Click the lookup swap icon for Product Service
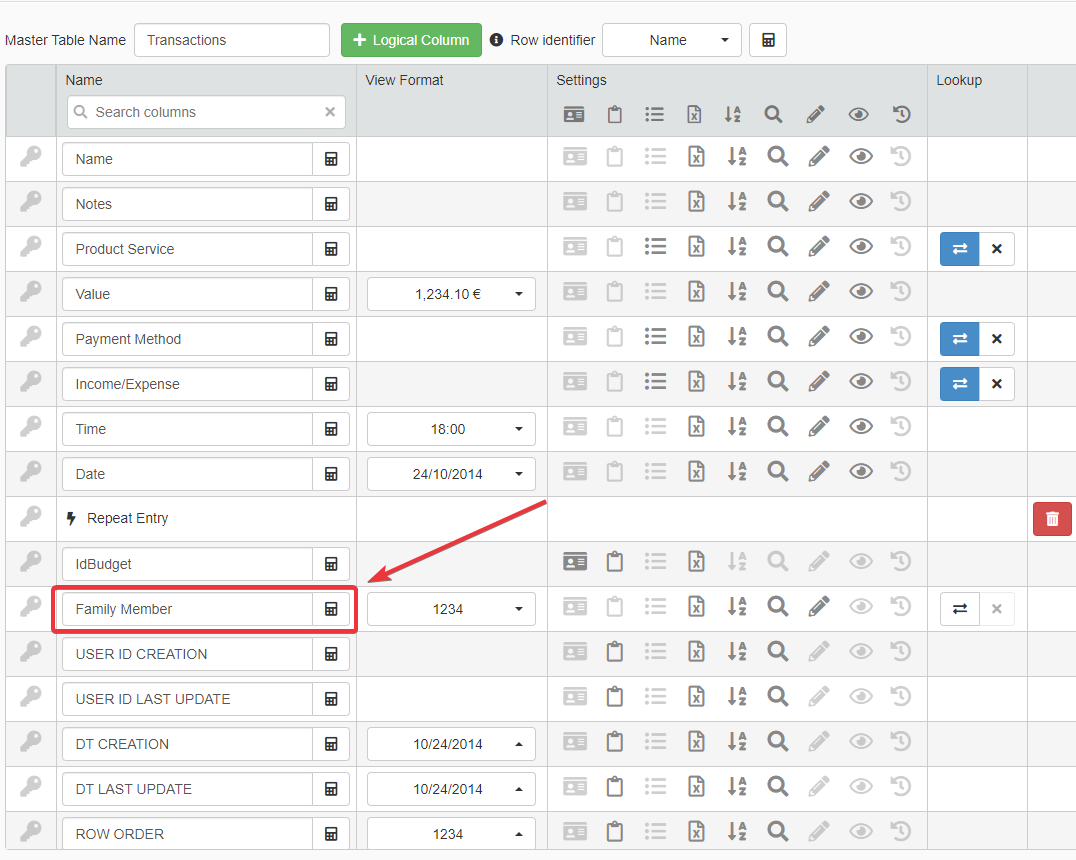The height and width of the screenshot is (860, 1076). coord(959,249)
